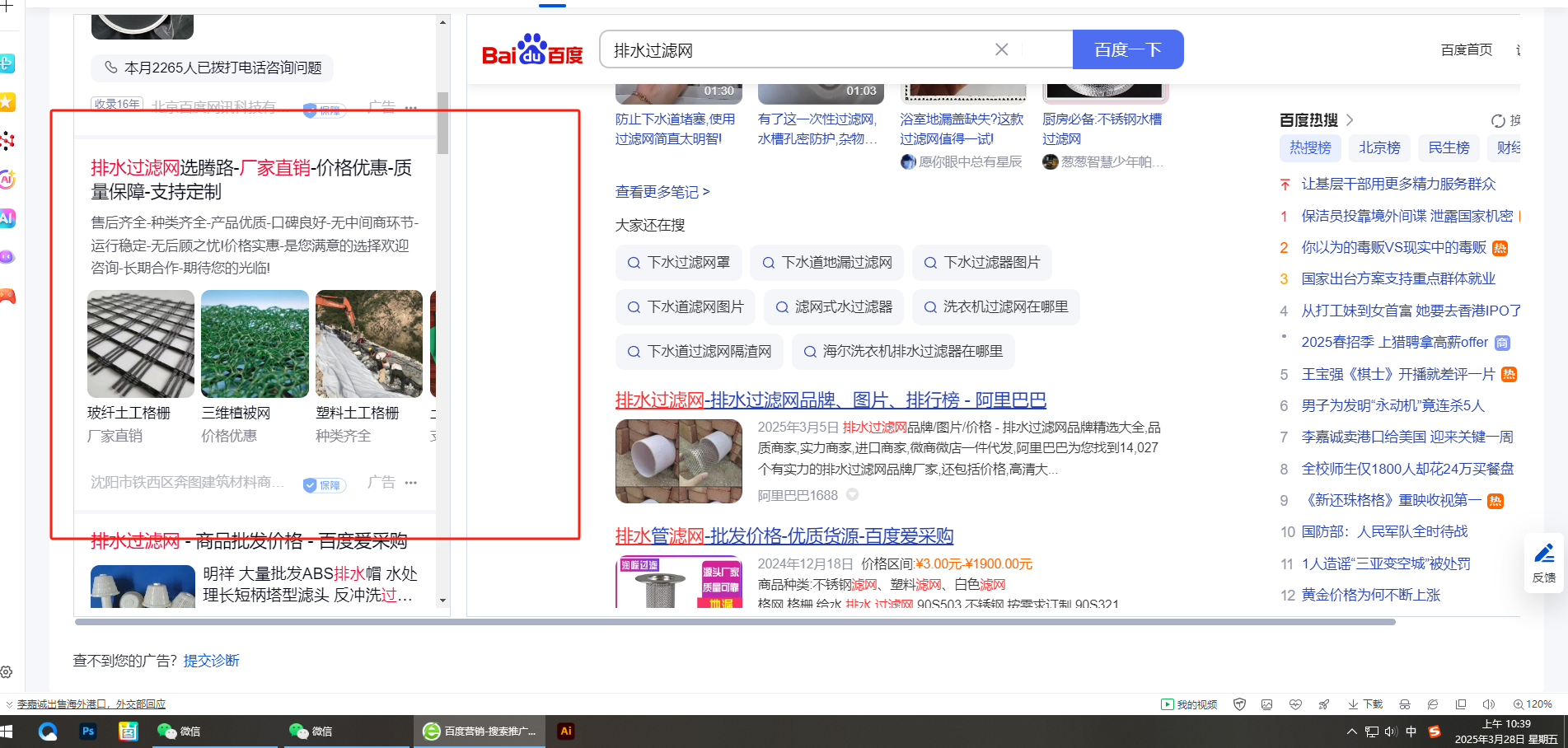Click the 保障 badge in 沈阳市铁西区 ad
The width and height of the screenshot is (1568, 748).
click(x=324, y=485)
